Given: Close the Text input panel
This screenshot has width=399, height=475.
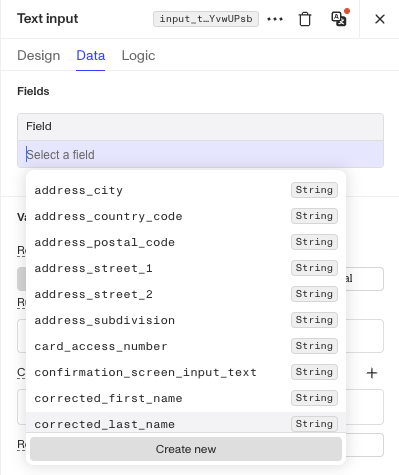Looking at the screenshot, I should point(380,19).
